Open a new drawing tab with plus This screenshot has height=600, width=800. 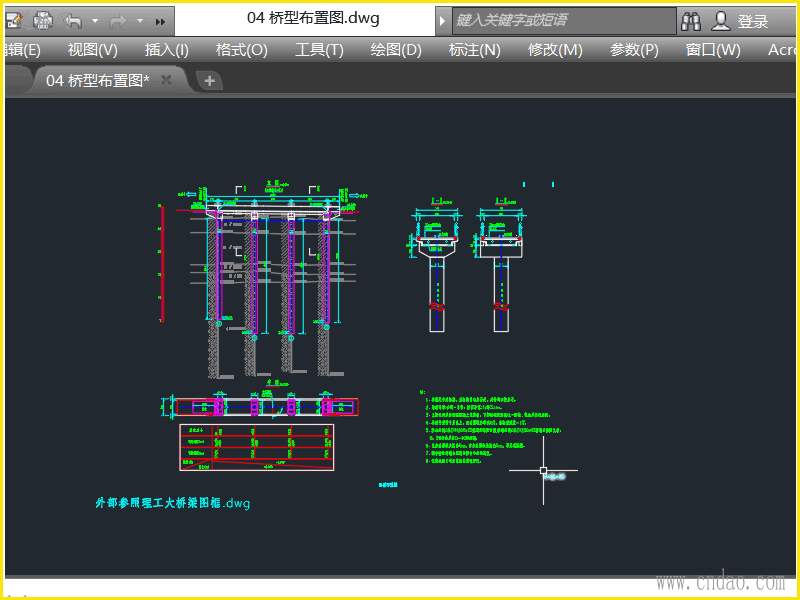point(209,81)
